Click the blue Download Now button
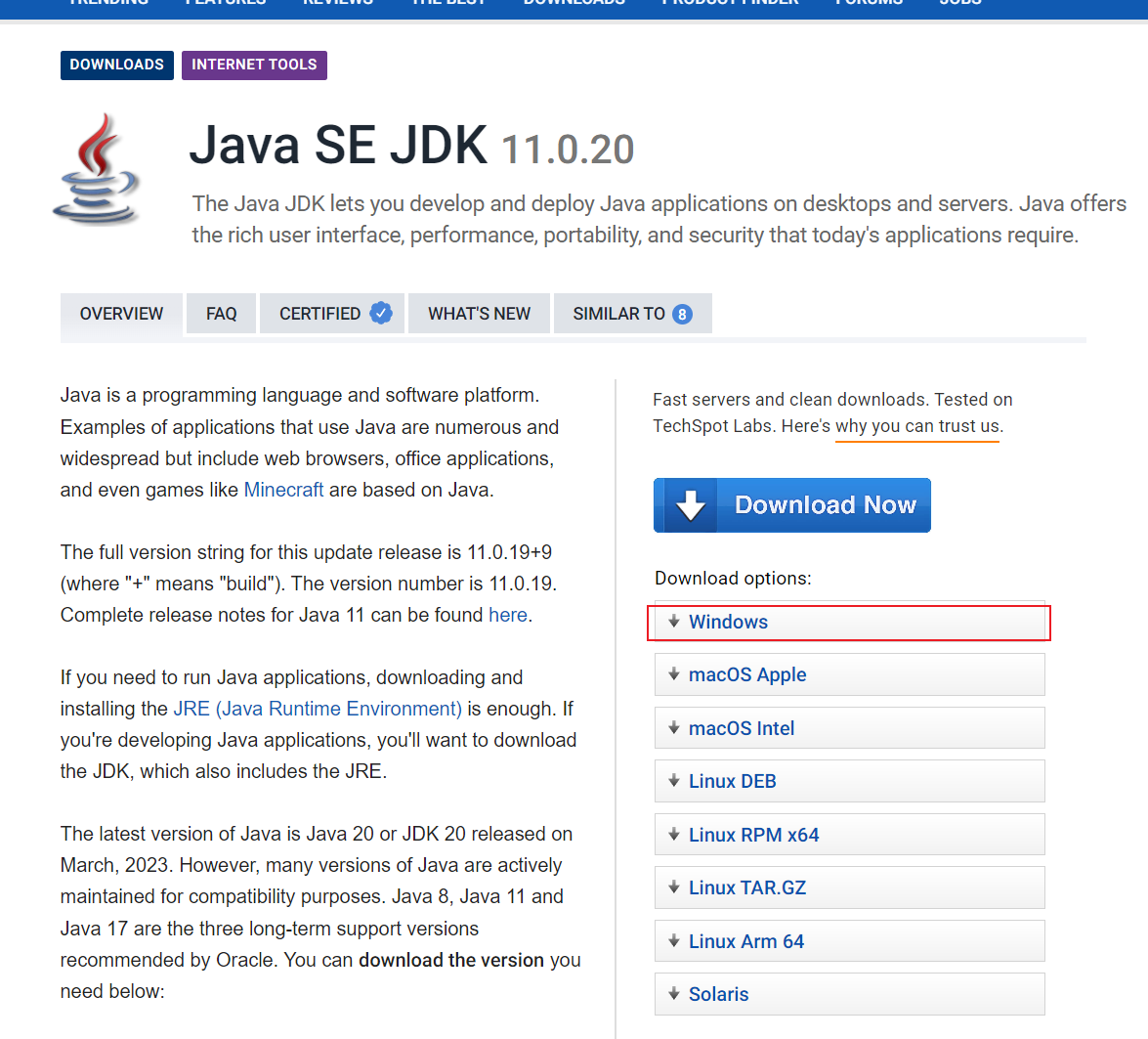 coord(792,505)
